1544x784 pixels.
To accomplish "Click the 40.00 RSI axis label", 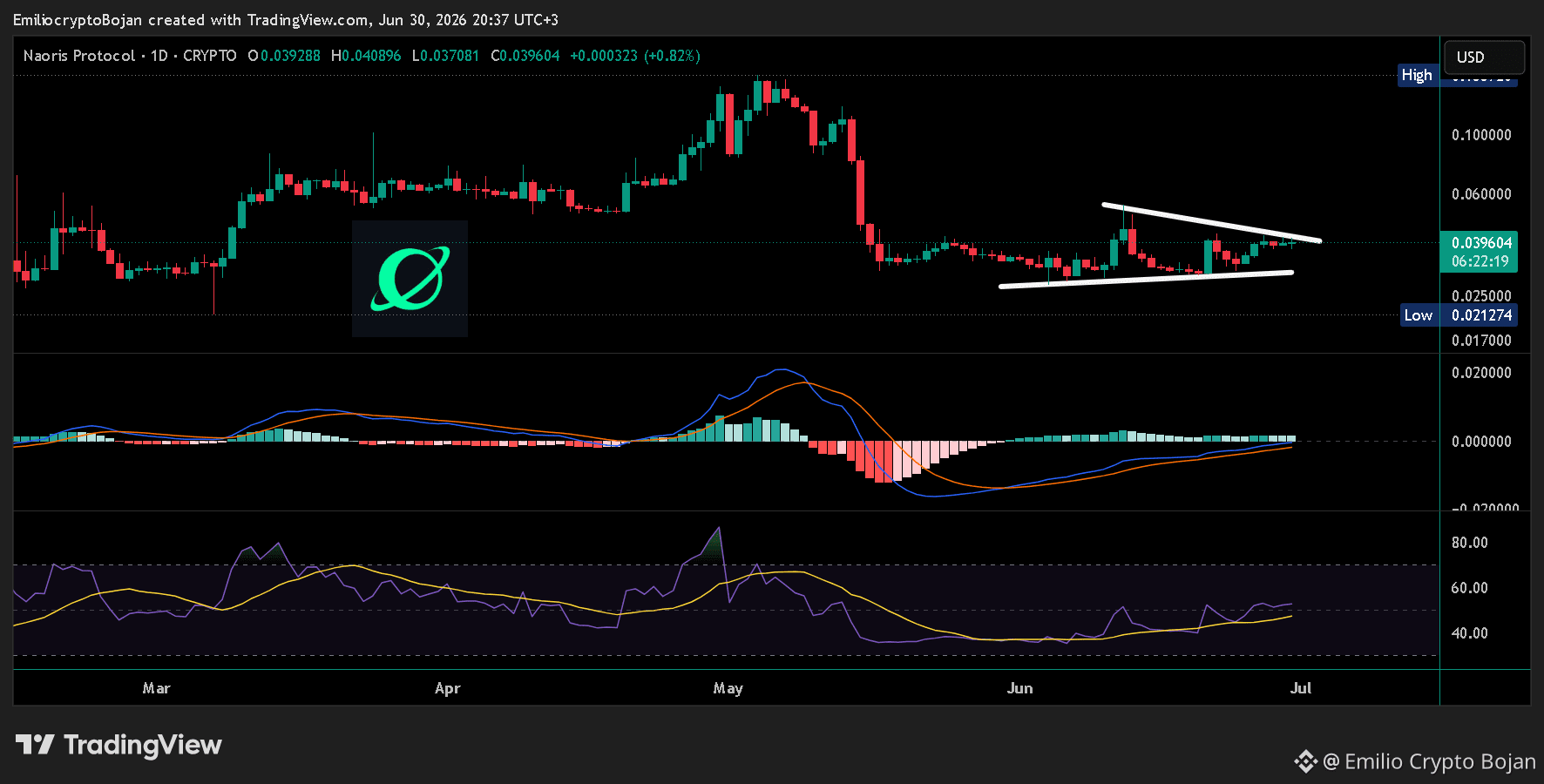I will 1469,633.
